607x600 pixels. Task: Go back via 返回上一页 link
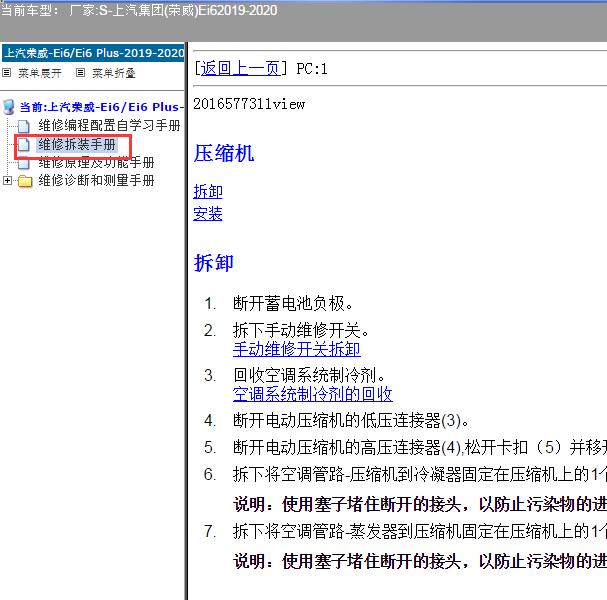(240, 69)
